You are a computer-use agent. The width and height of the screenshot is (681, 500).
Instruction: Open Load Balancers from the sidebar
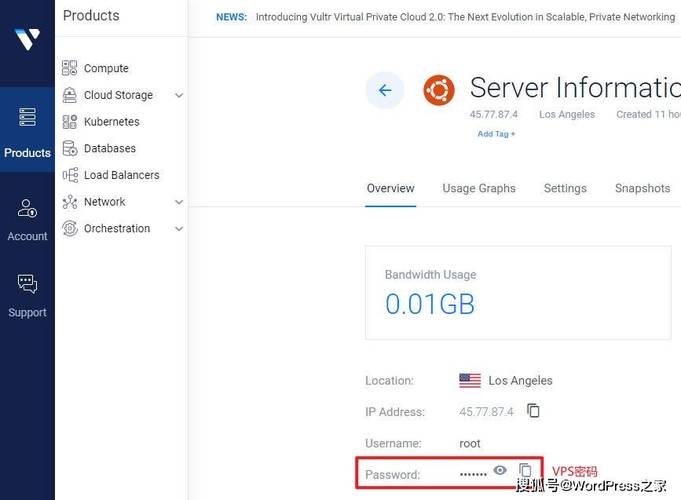pyautogui.click(x=121, y=175)
